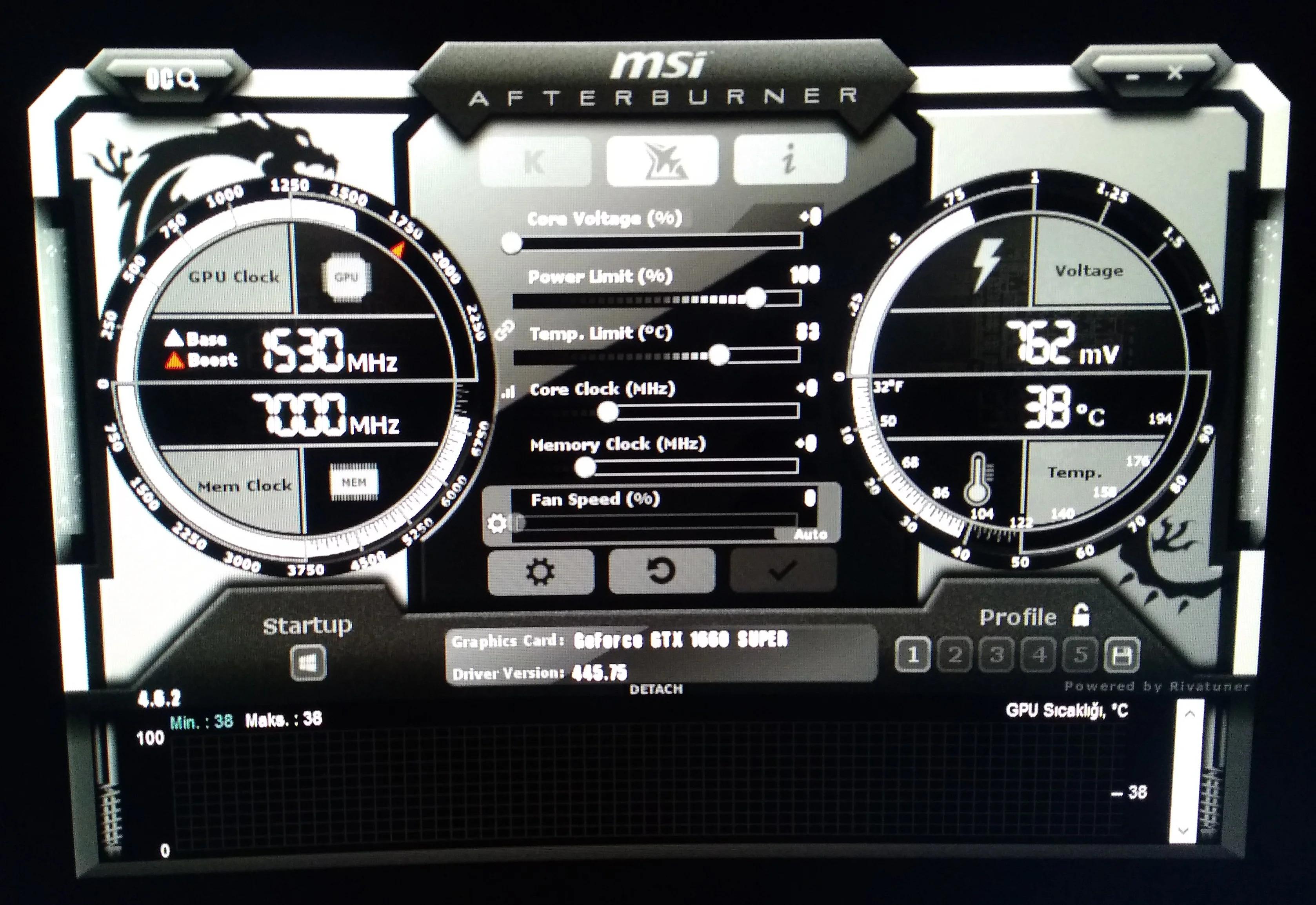
Task: Open fan settings via the small gear
Action: (x=497, y=523)
